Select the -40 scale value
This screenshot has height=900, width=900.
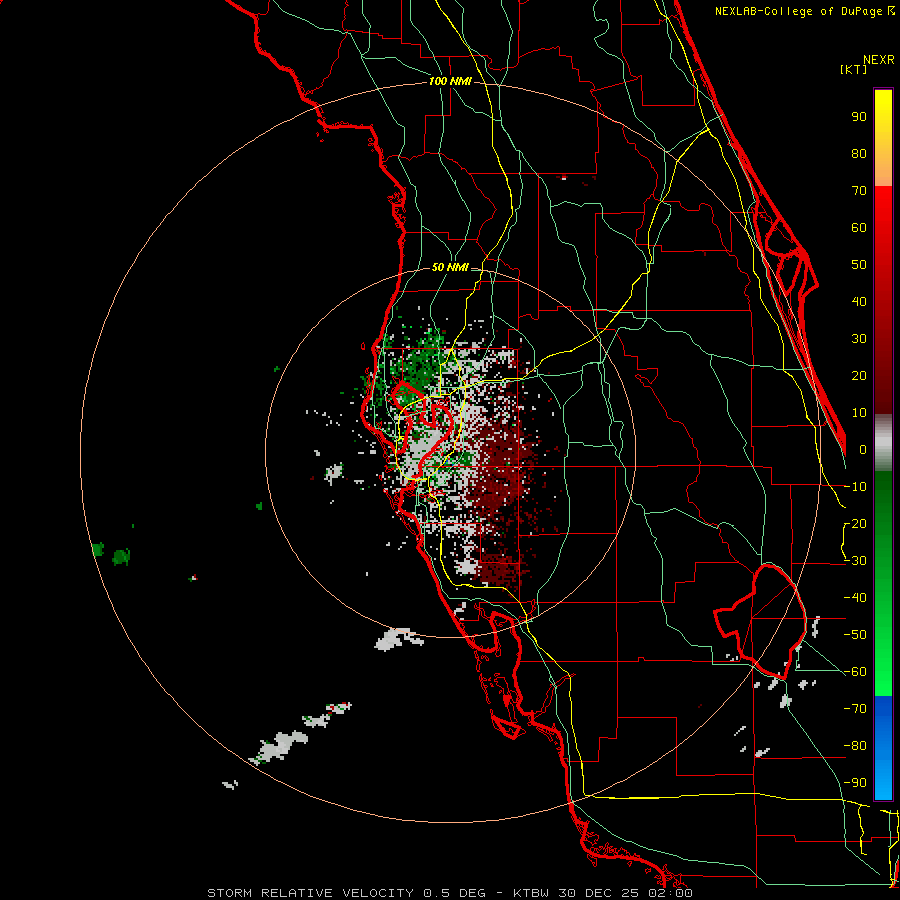click(855, 598)
